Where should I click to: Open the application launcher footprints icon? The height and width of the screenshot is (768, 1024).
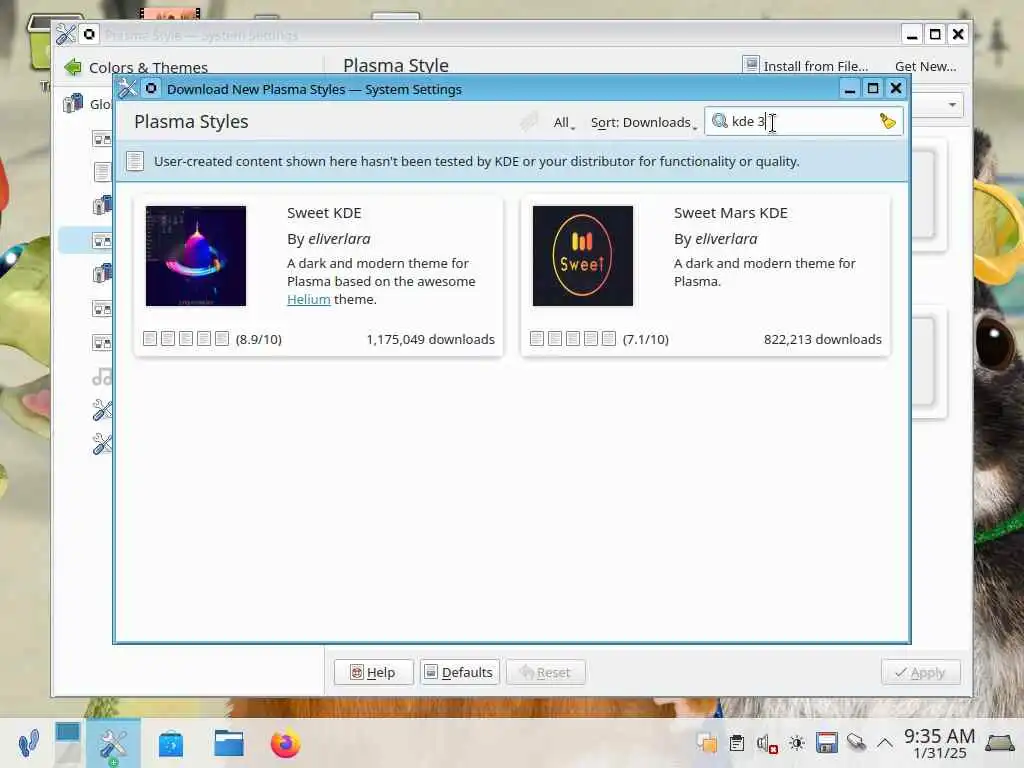(x=28, y=743)
